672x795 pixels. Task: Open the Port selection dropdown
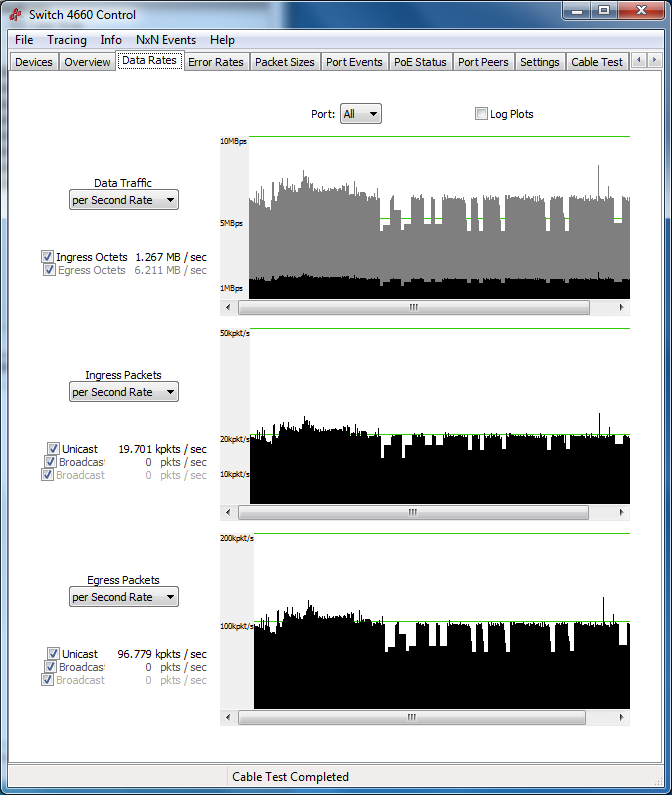coord(361,114)
